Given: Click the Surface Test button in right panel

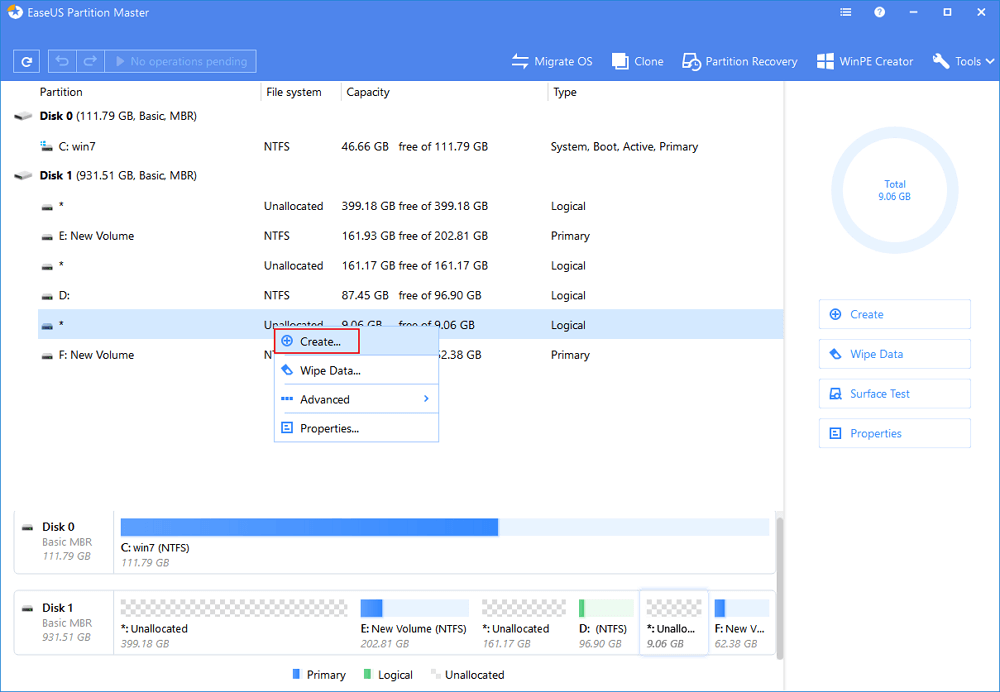Looking at the screenshot, I should point(894,394).
